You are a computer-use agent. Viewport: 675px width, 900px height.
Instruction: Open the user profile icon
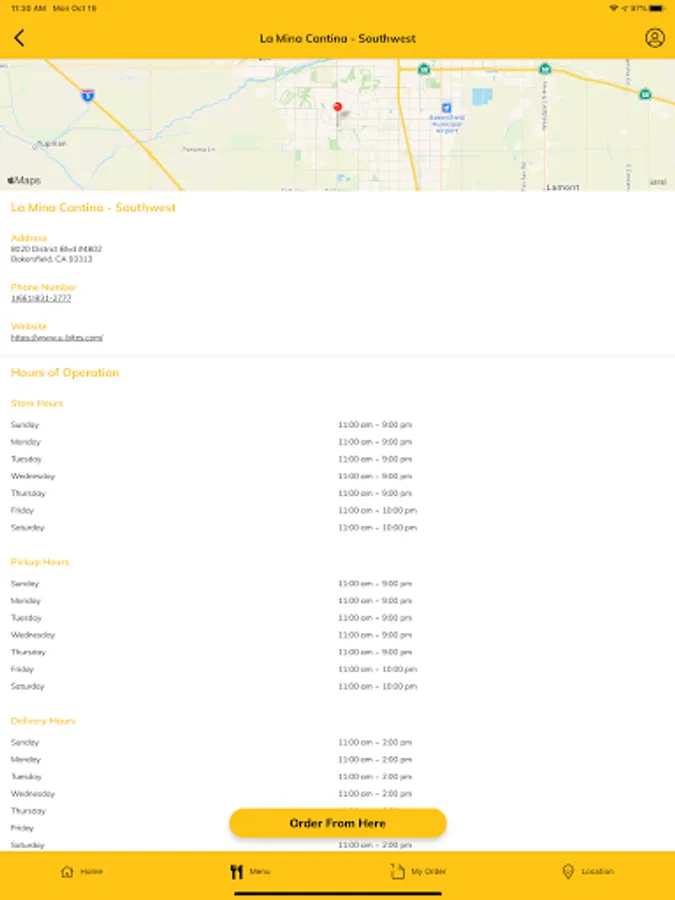[654, 38]
